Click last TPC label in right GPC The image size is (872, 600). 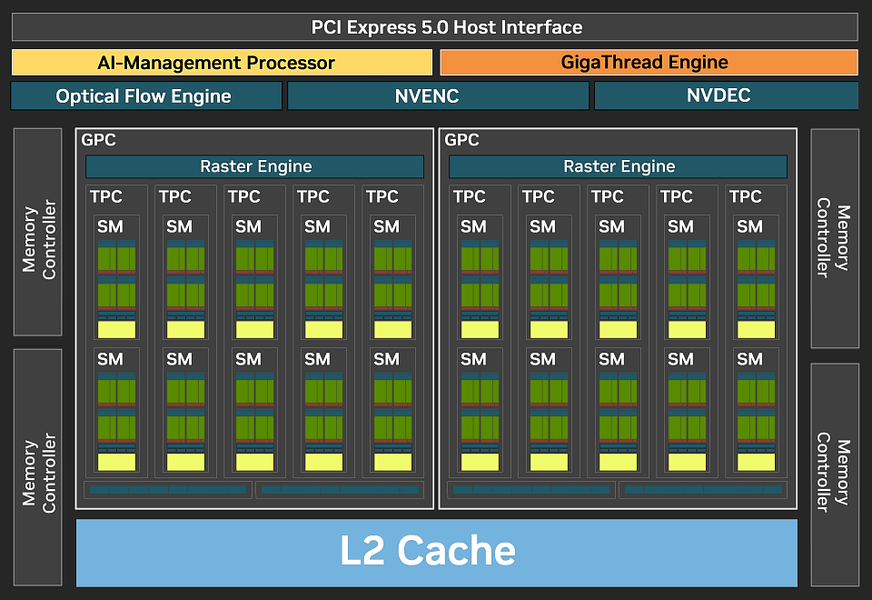tap(745, 197)
